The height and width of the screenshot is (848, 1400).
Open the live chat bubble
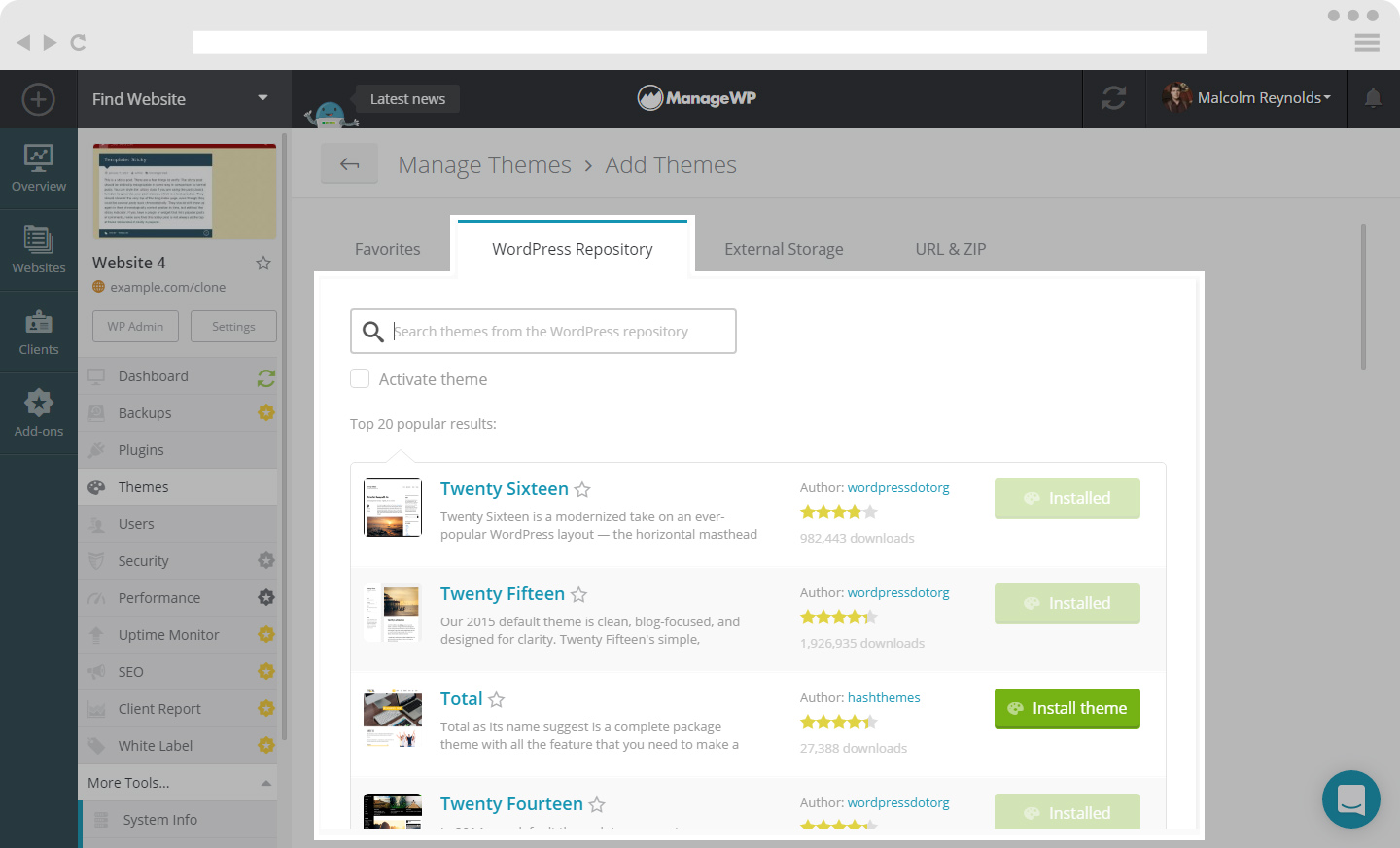point(1351,799)
